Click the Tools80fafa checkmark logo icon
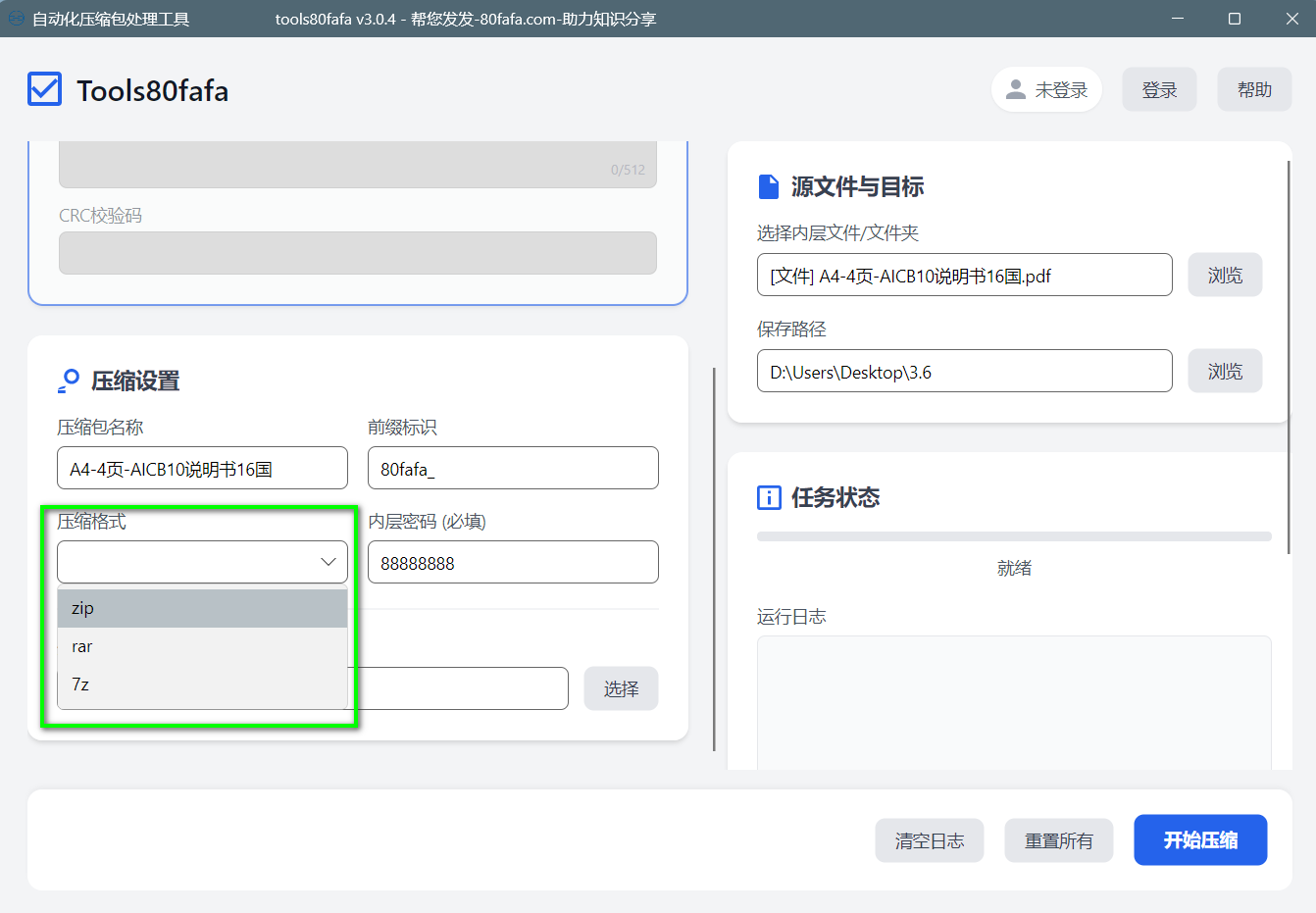This screenshot has height=913, width=1316. pos(45,89)
